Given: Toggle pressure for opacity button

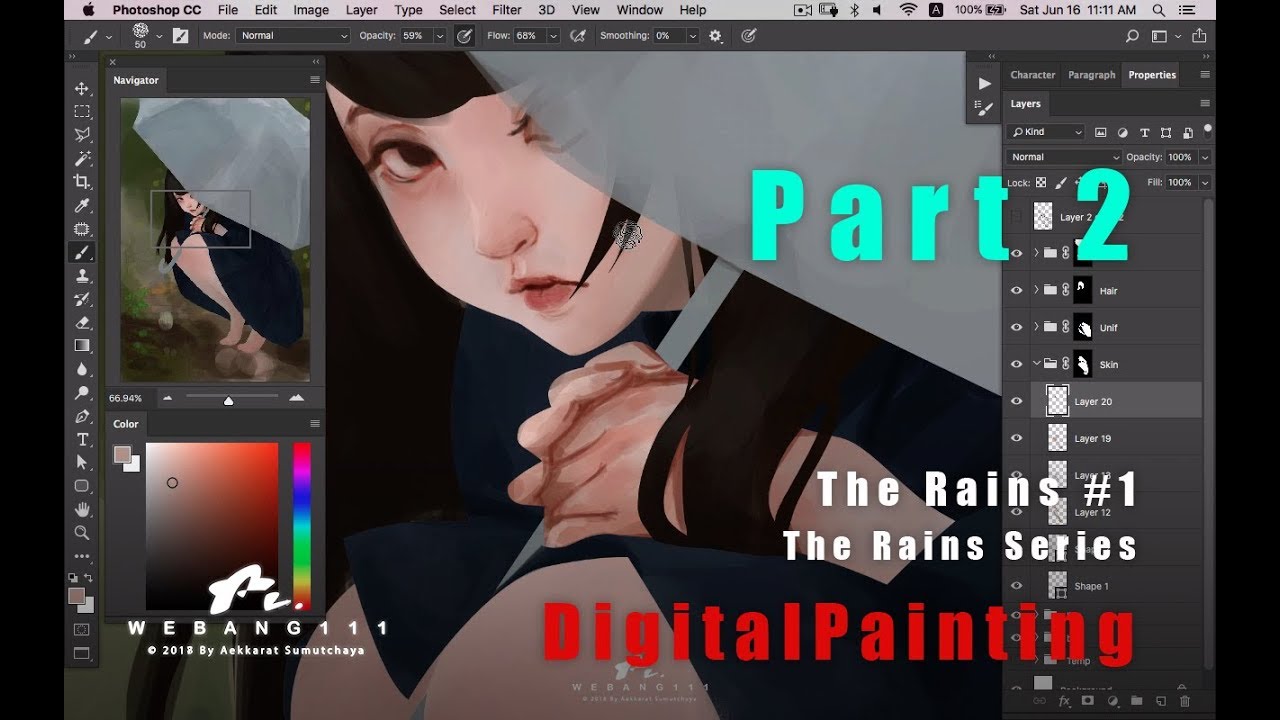Looking at the screenshot, I should pos(464,36).
